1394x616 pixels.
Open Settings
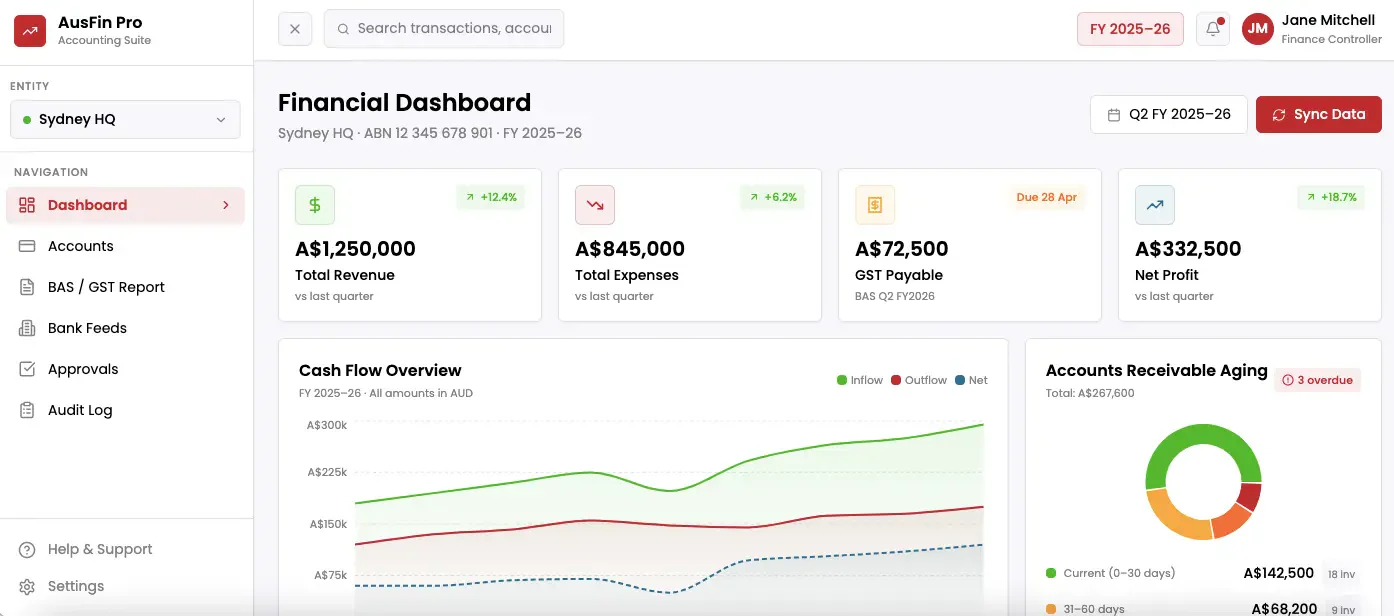[x=125, y=586]
